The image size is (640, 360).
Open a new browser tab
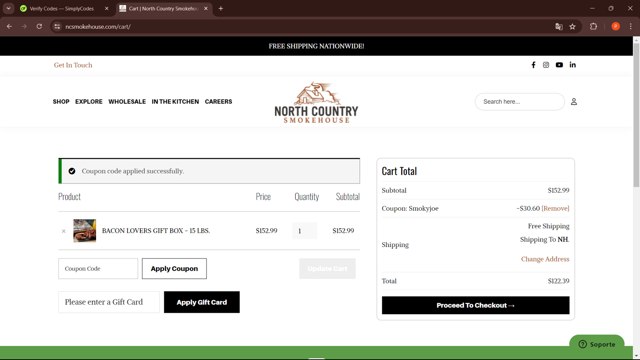coord(220,8)
